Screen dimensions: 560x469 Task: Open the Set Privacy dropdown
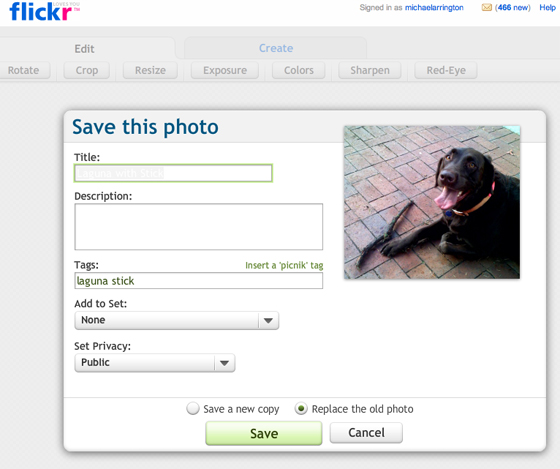coord(155,363)
